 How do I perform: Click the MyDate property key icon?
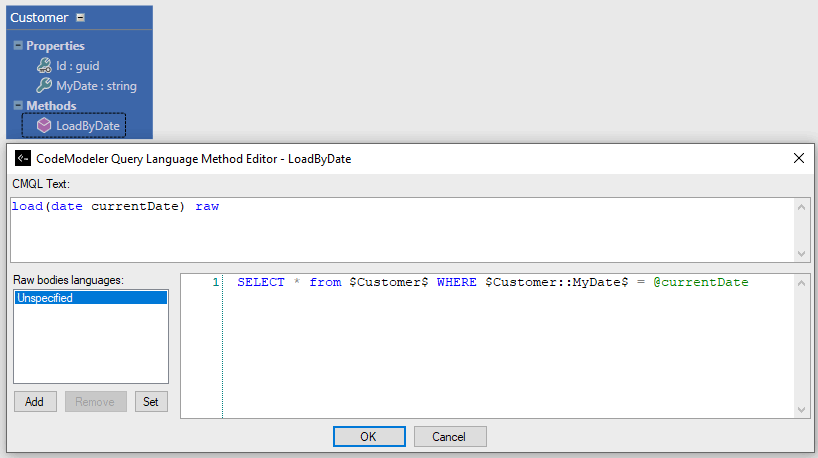pyautogui.click(x=44, y=86)
